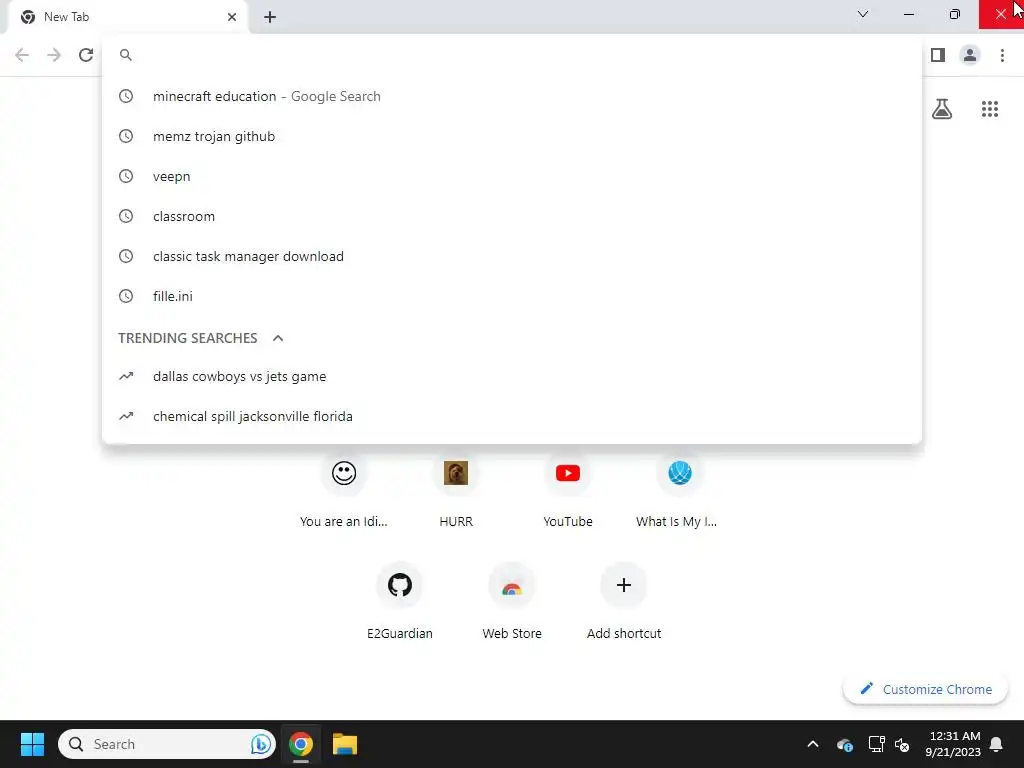Select dallas cowboys vs jets game

tap(512, 376)
